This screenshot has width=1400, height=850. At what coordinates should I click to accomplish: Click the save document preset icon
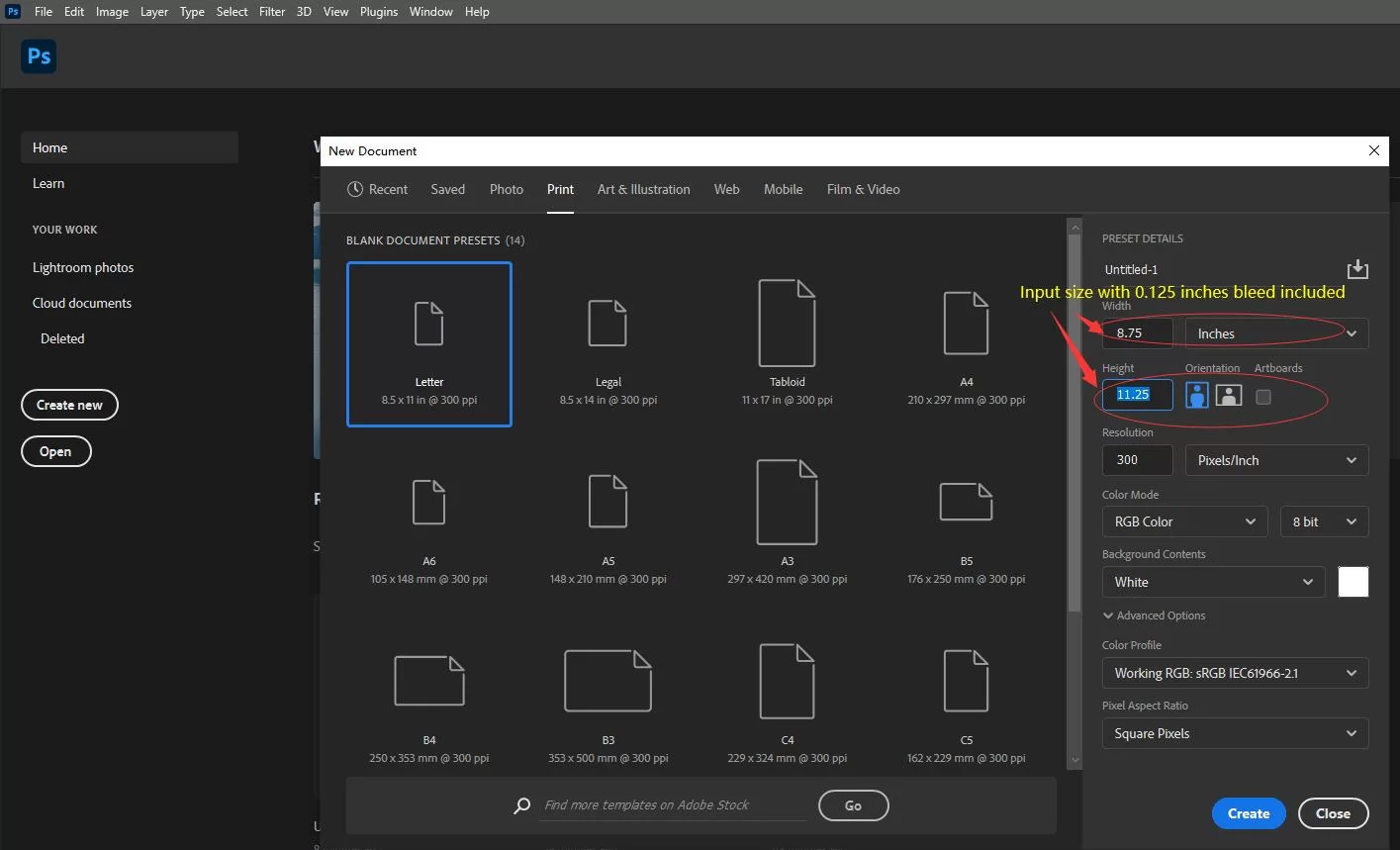click(x=1356, y=268)
